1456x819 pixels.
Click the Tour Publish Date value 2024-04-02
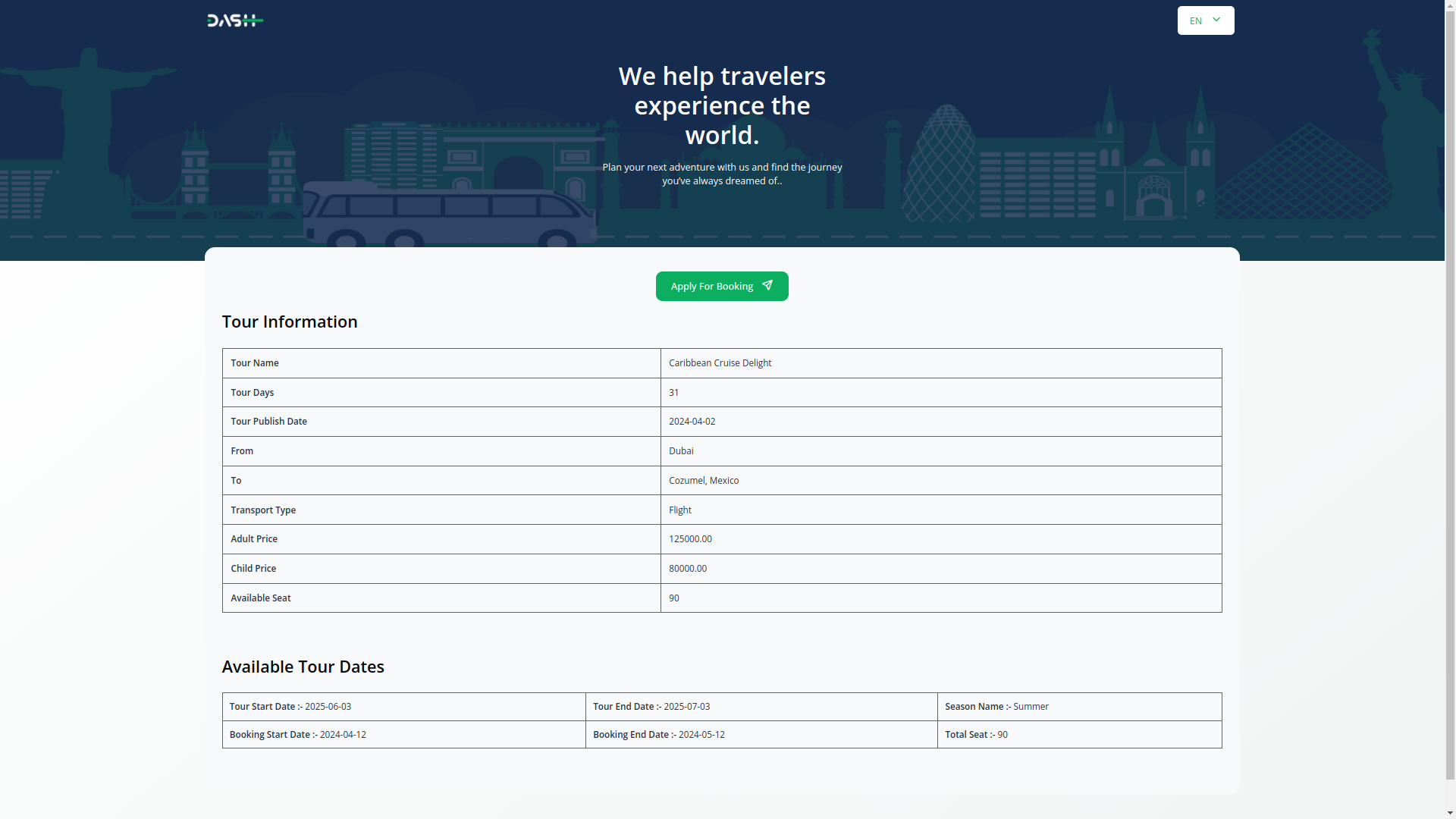click(x=692, y=422)
